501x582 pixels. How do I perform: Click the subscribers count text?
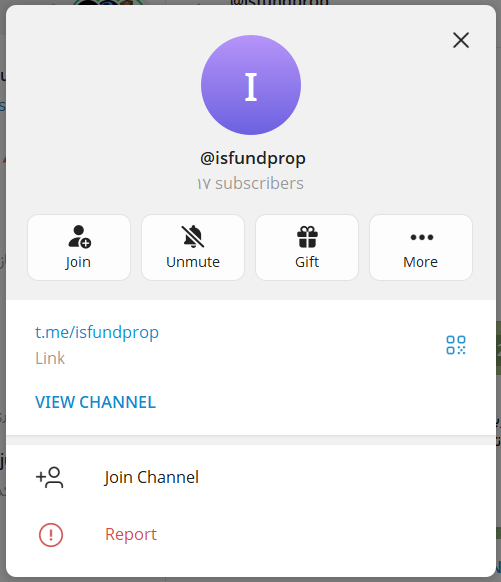pyautogui.click(x=251, y=183)
